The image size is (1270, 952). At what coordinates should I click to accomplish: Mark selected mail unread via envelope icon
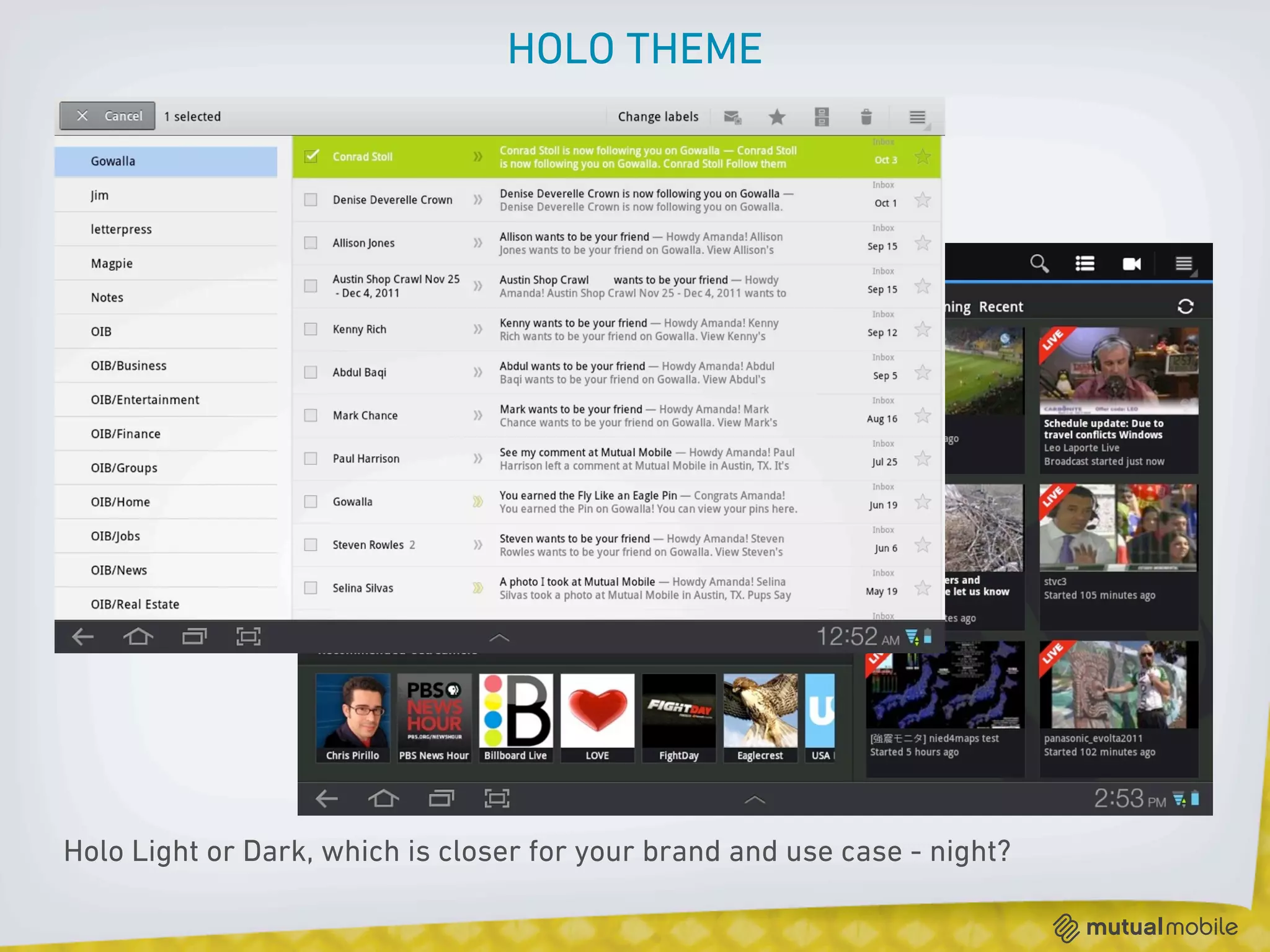coord(732,117)
